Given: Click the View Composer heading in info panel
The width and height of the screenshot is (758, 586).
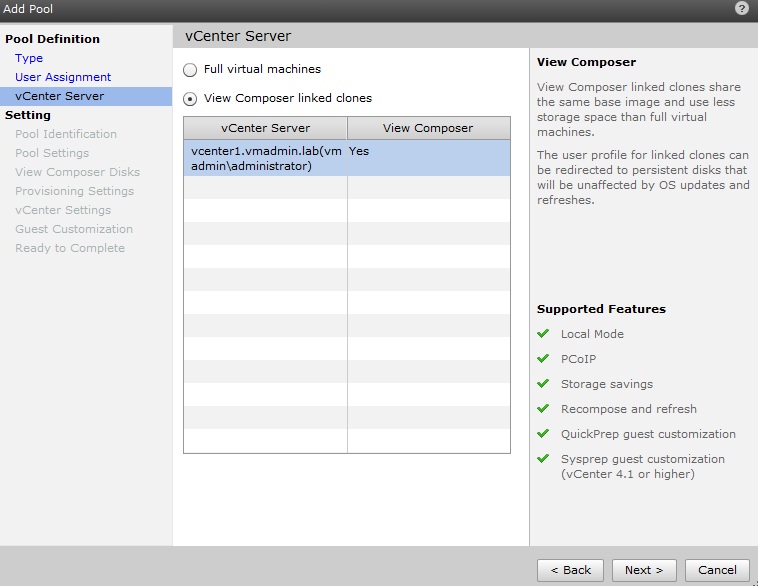Looking at the screenshot, I should click(586, 62).
